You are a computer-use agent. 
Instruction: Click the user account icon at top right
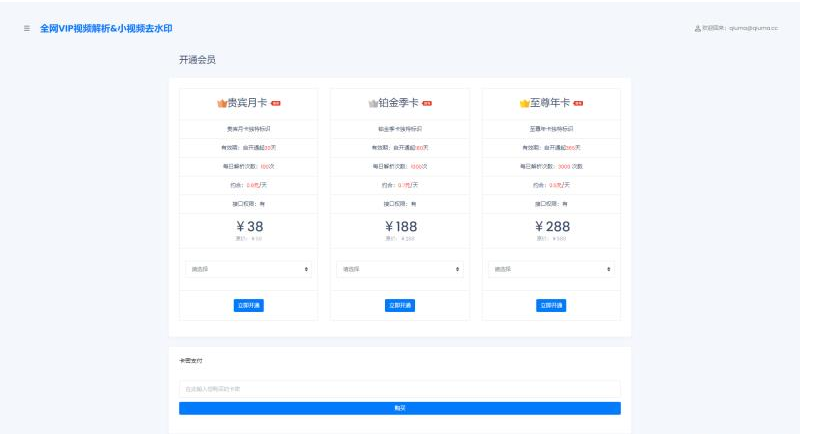coord(697,28)
